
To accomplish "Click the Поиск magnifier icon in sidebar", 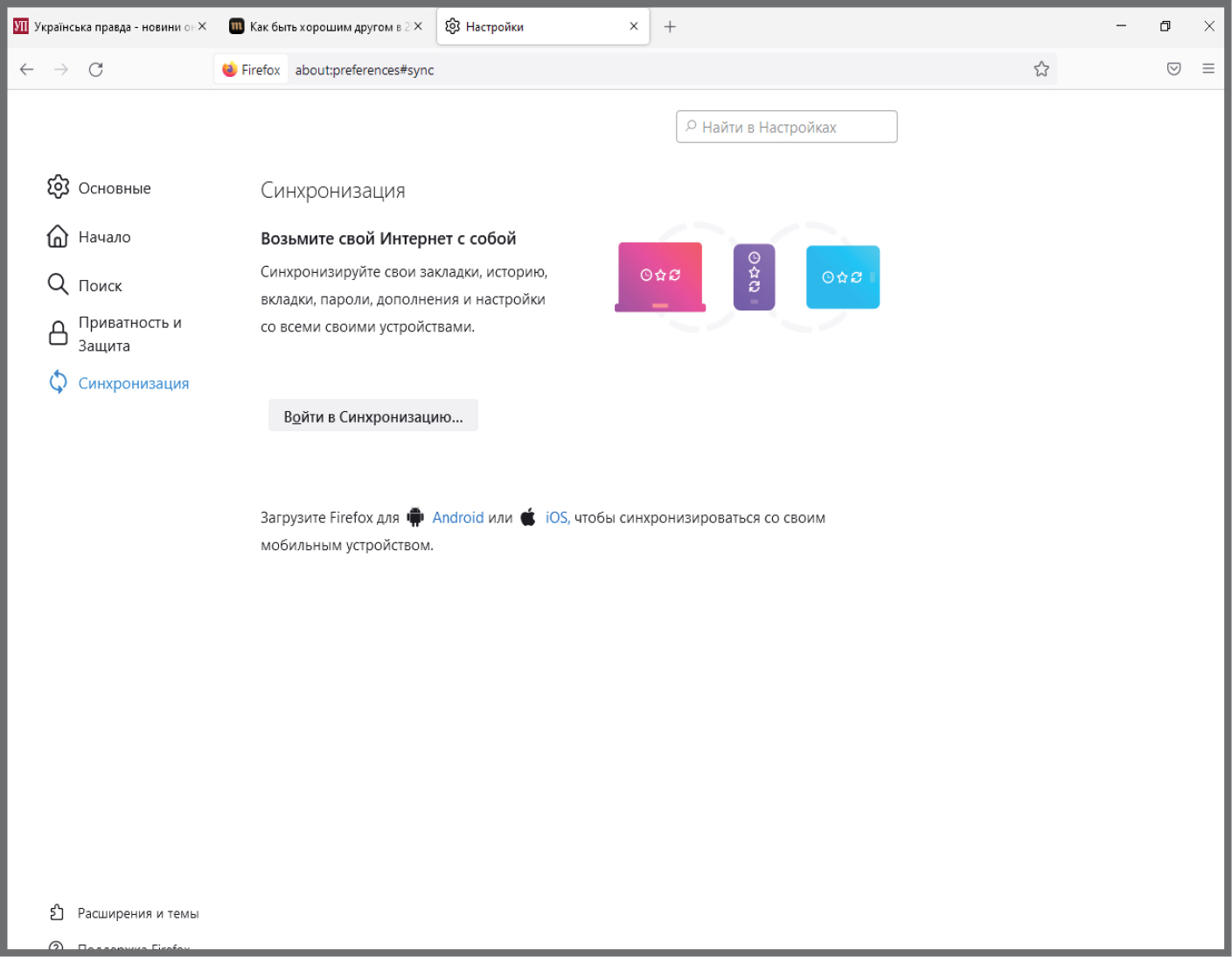I will click(x=58, y=284).
